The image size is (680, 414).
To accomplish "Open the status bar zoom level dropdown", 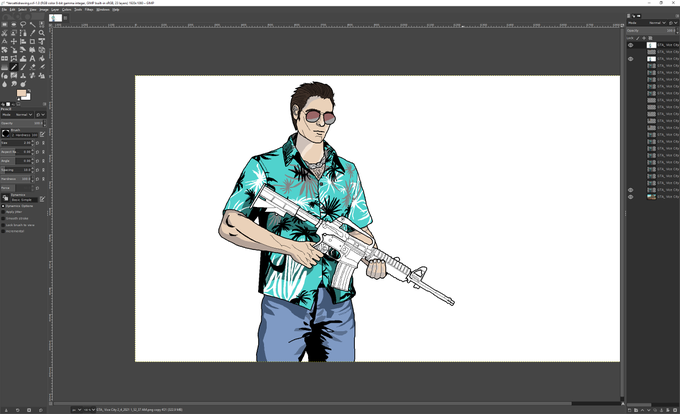I will [x=89, y=410].
